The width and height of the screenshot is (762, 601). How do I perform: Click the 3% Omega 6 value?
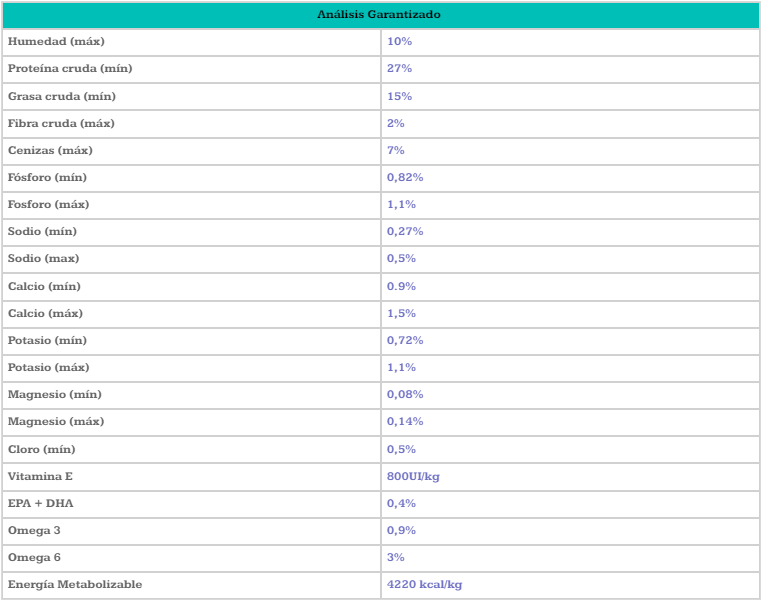396,557
